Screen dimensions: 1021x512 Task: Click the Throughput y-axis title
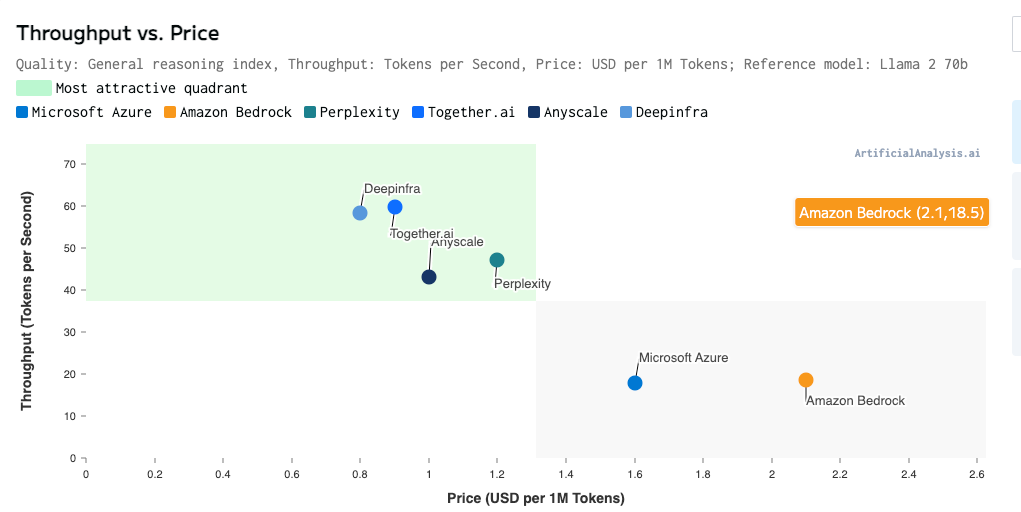point(27,301)
